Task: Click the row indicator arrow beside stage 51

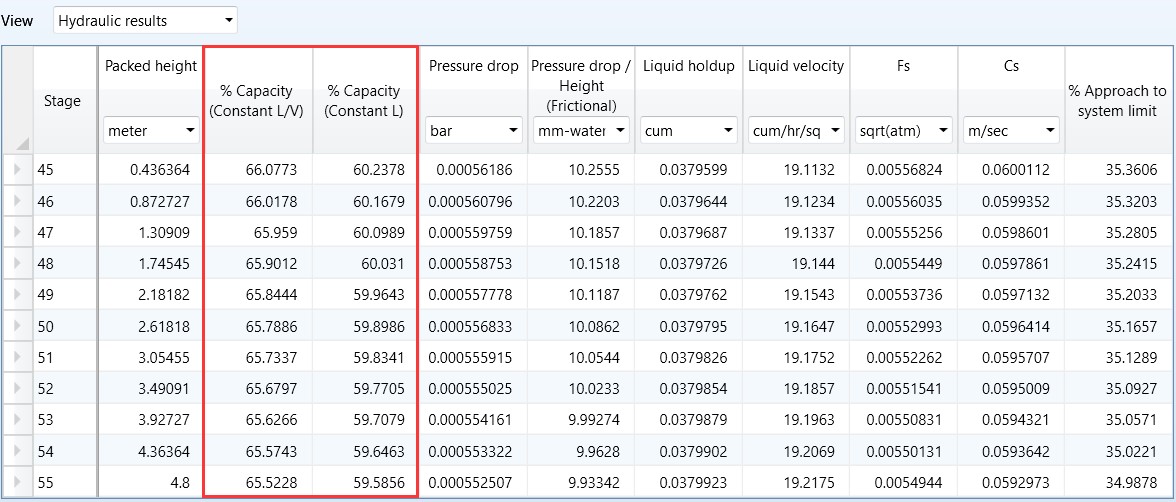Action: tap(17, 357)
